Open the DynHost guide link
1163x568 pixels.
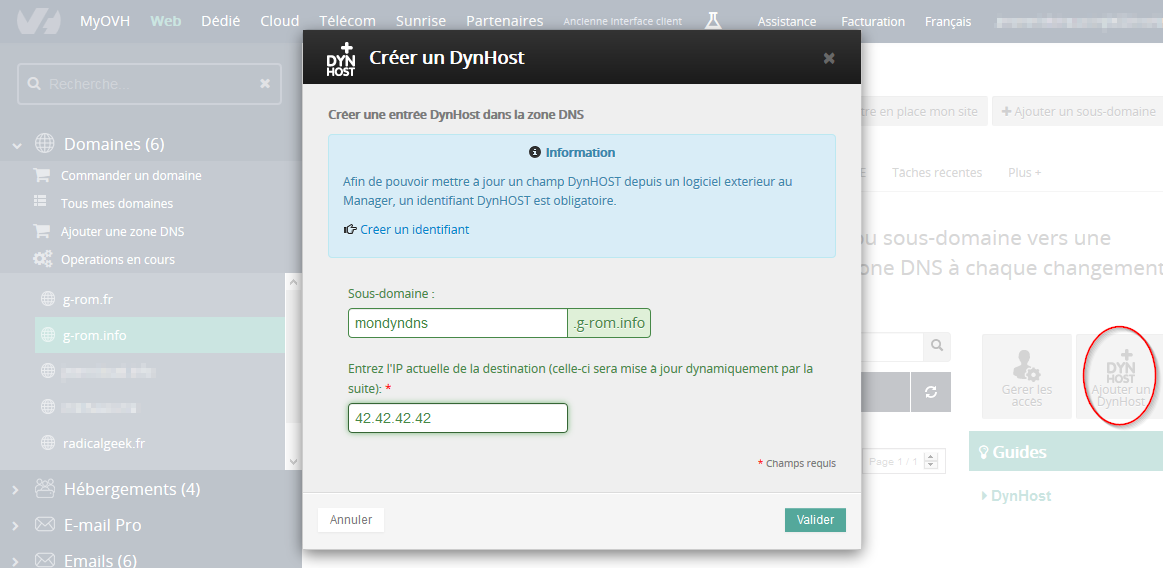click(x=1021, y=496)
